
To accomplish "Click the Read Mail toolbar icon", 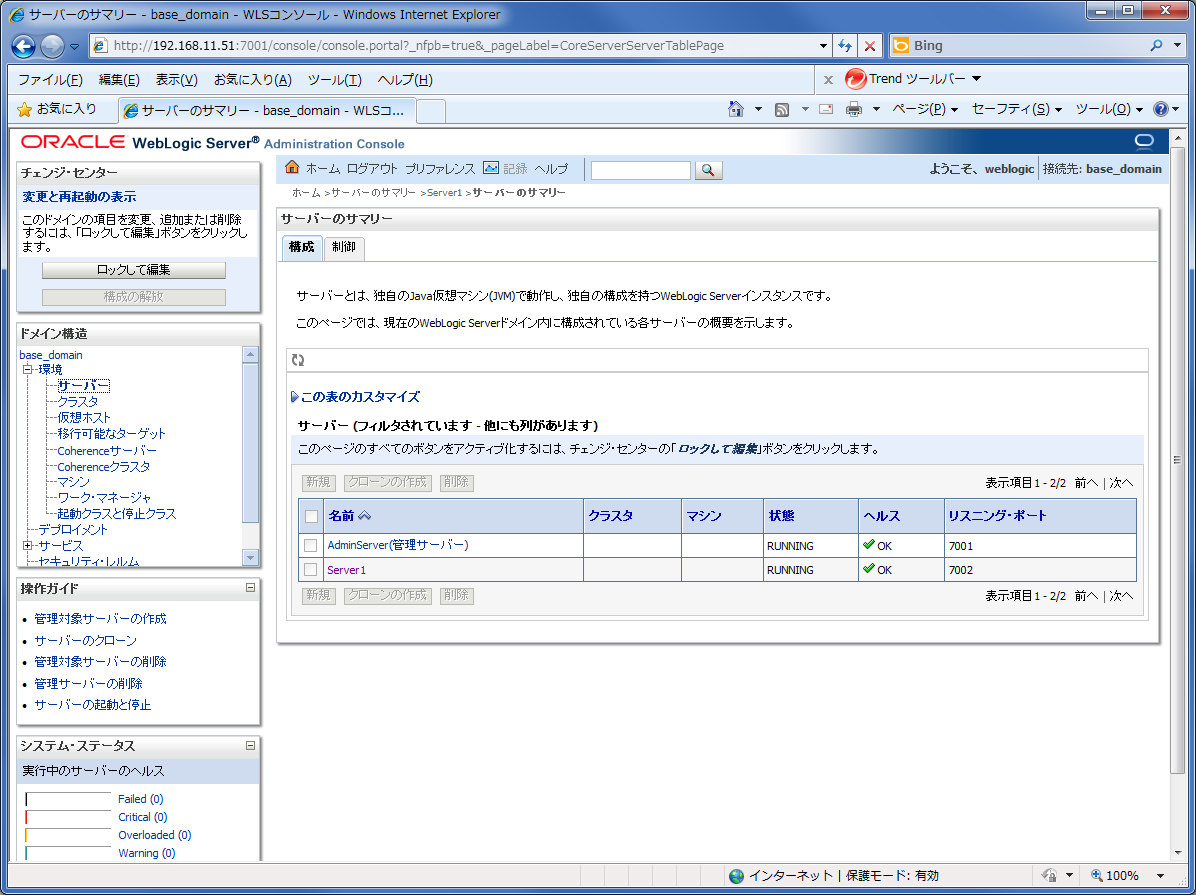I will click(x=825, y=109).
